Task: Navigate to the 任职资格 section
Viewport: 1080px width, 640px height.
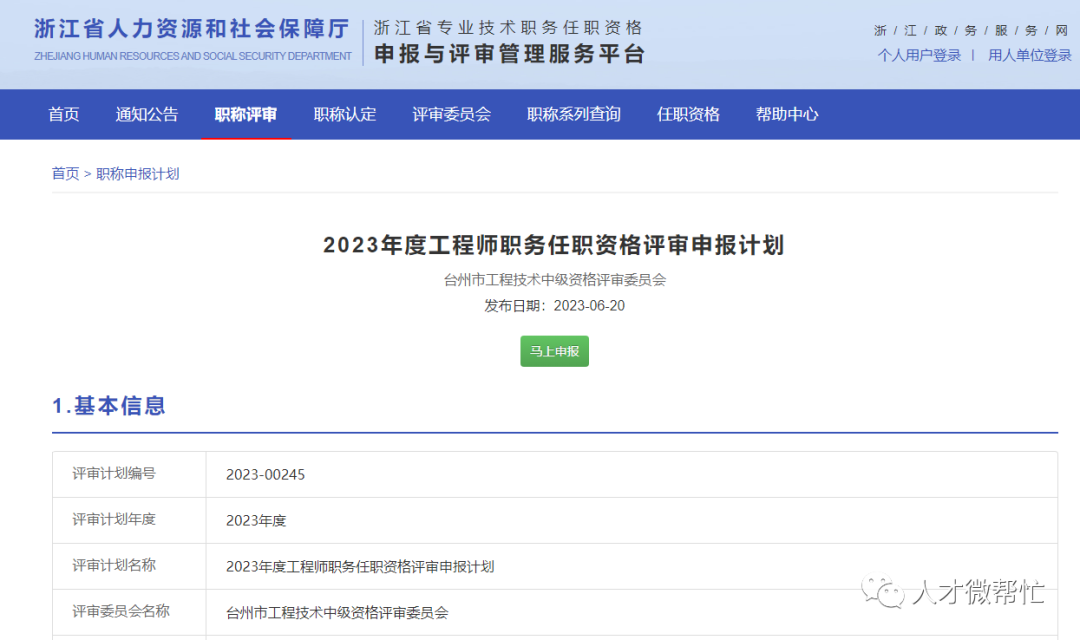Action: [x=687, y=114]
